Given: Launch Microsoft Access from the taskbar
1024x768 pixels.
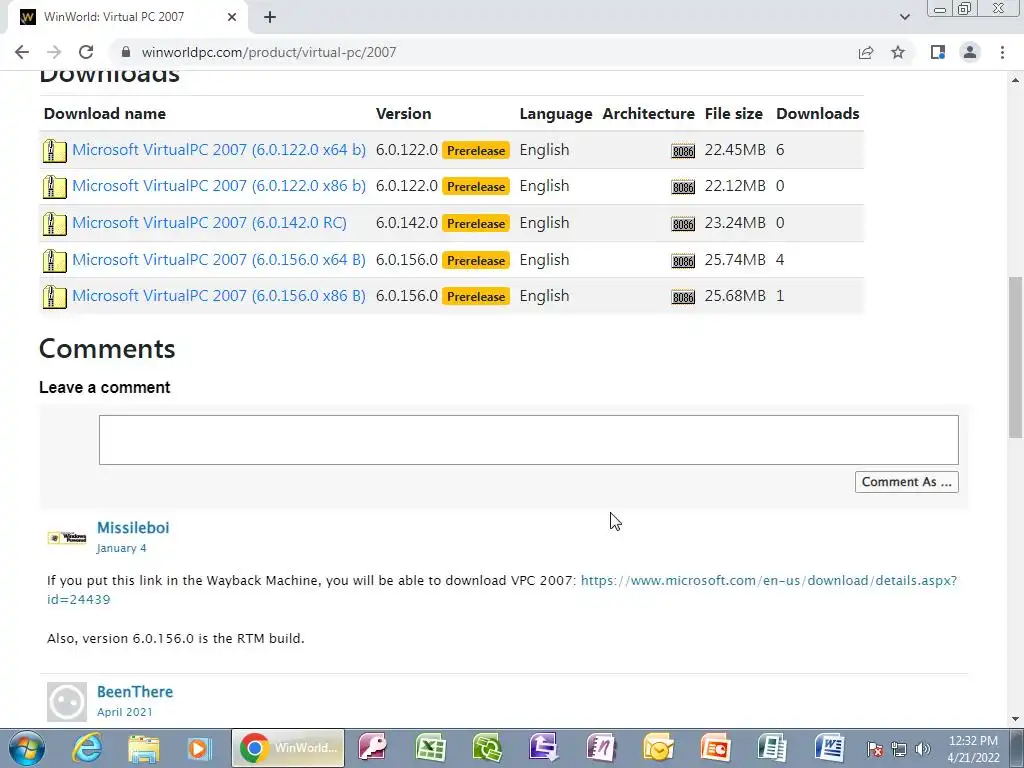Looking at the screenshot, I should pos(373,748).
